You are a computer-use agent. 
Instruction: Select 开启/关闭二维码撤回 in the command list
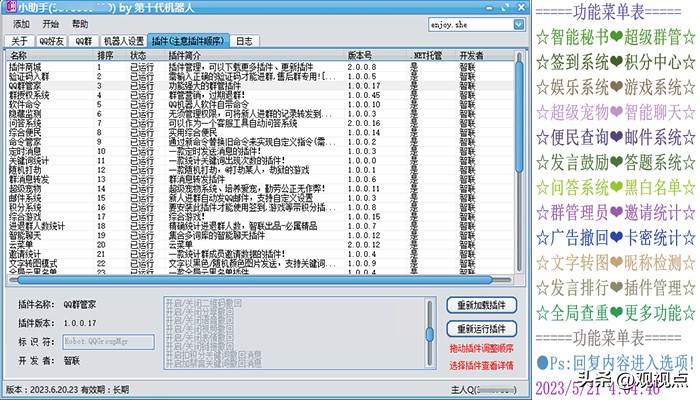(204, 303)
